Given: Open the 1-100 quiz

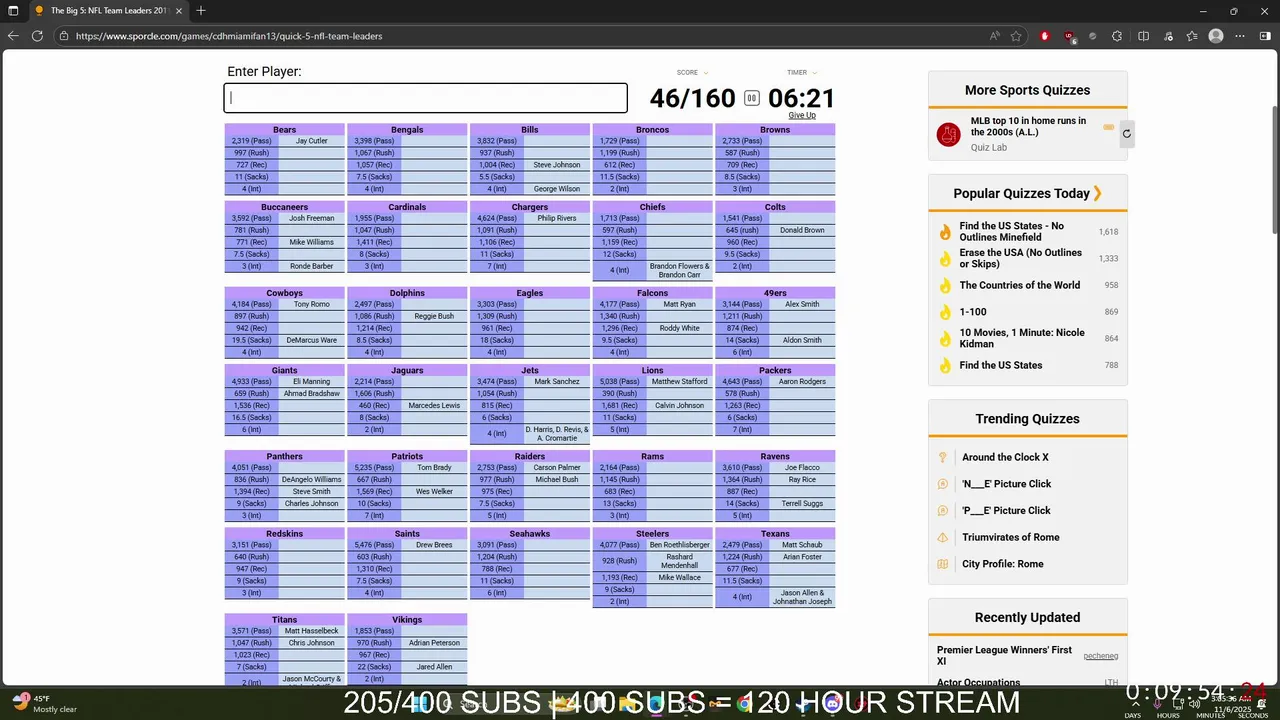Looking at the screenshot, I should click(973, 312).
